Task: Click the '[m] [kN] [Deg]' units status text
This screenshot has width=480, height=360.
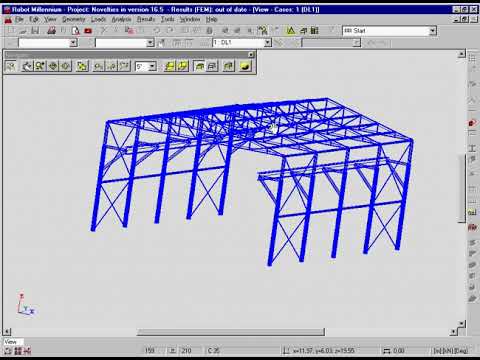Action: 451,351
